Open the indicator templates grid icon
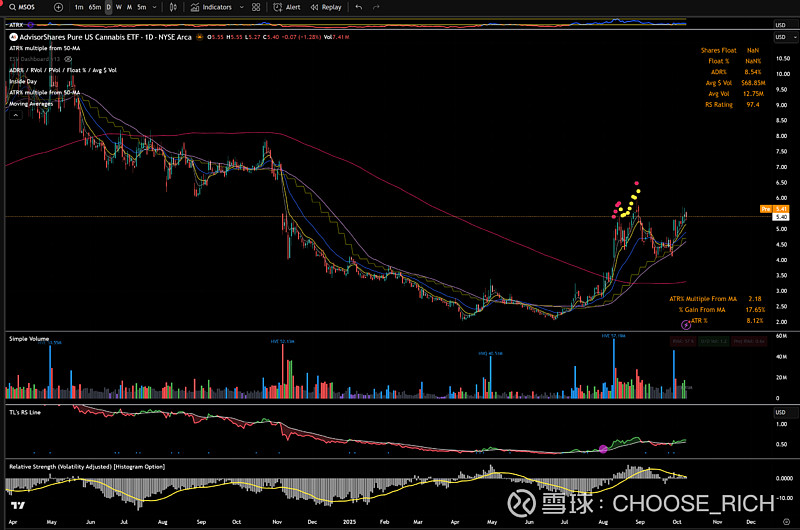 click(256, 7)
